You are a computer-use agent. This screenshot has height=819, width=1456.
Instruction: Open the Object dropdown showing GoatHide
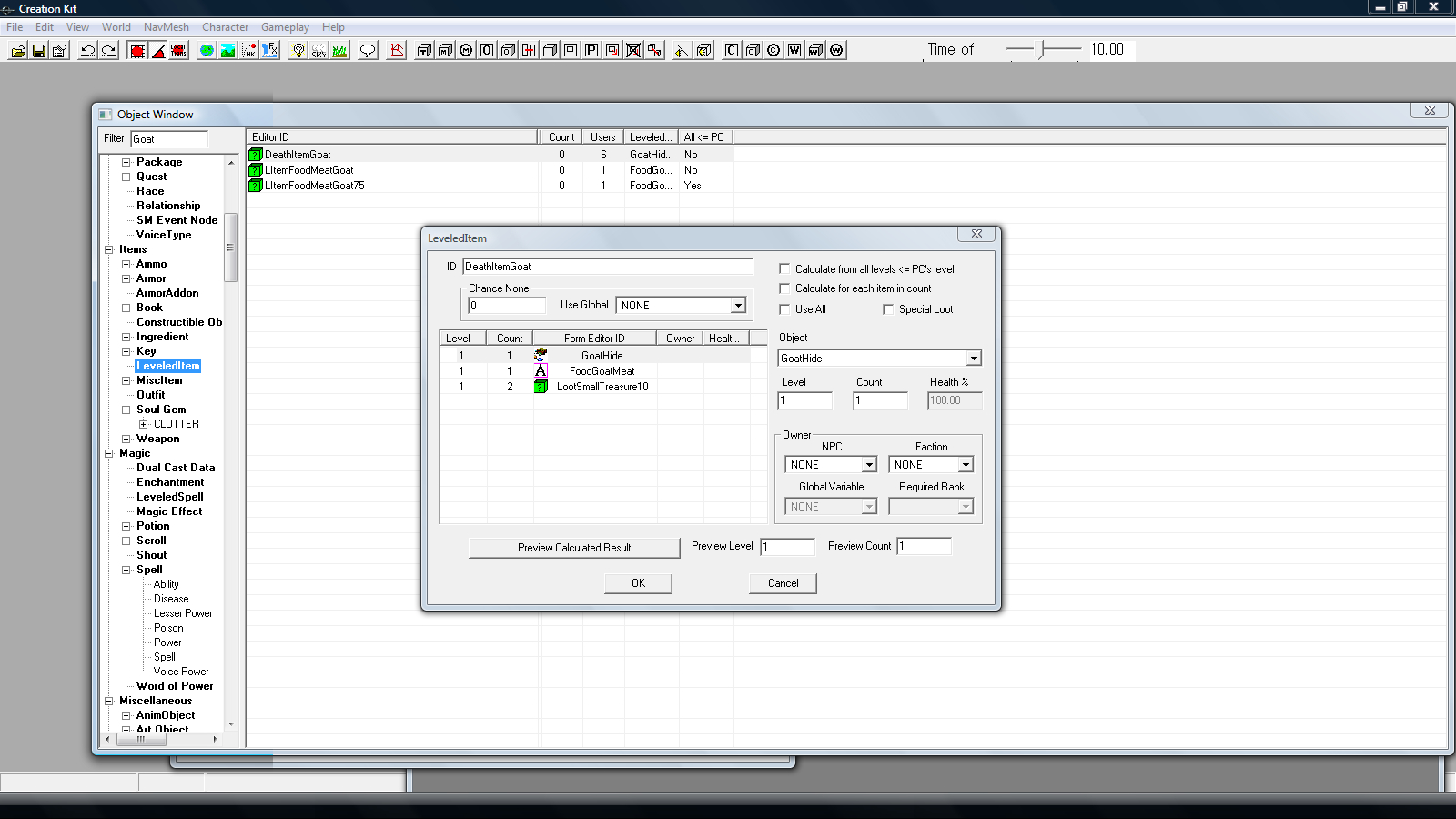click(x=973, y=359)
